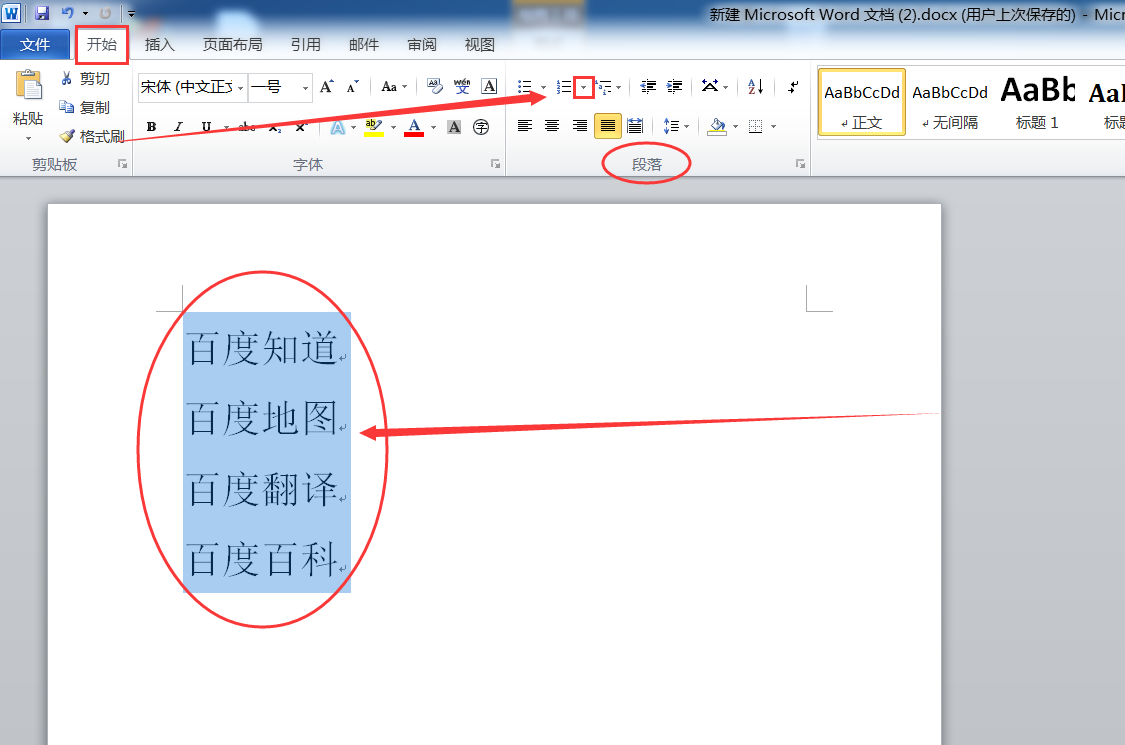The height and width of the screenshot is (745, 1125).
Task: Toggle Underline formatting
Action: (x=207, y=127)
